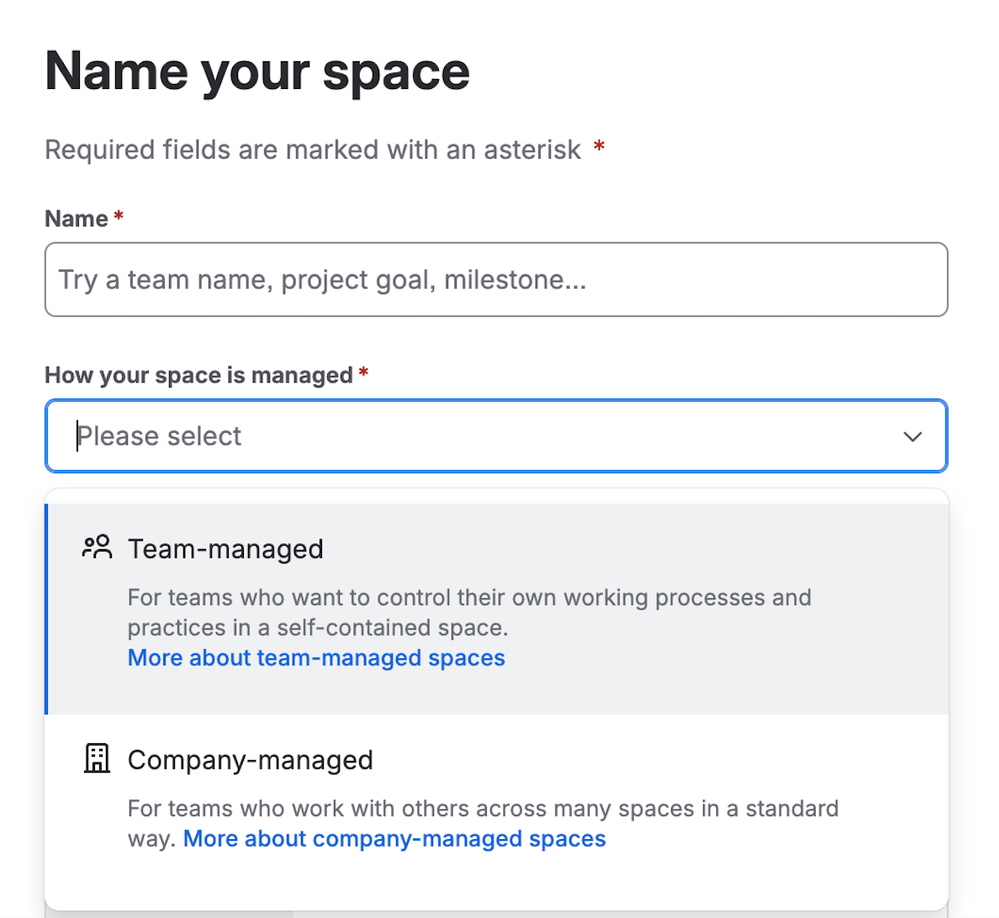Click the "How your space is managed" label
Image resolution: width=999 pixels, height=918 pixels.
[x=198, y=375]
